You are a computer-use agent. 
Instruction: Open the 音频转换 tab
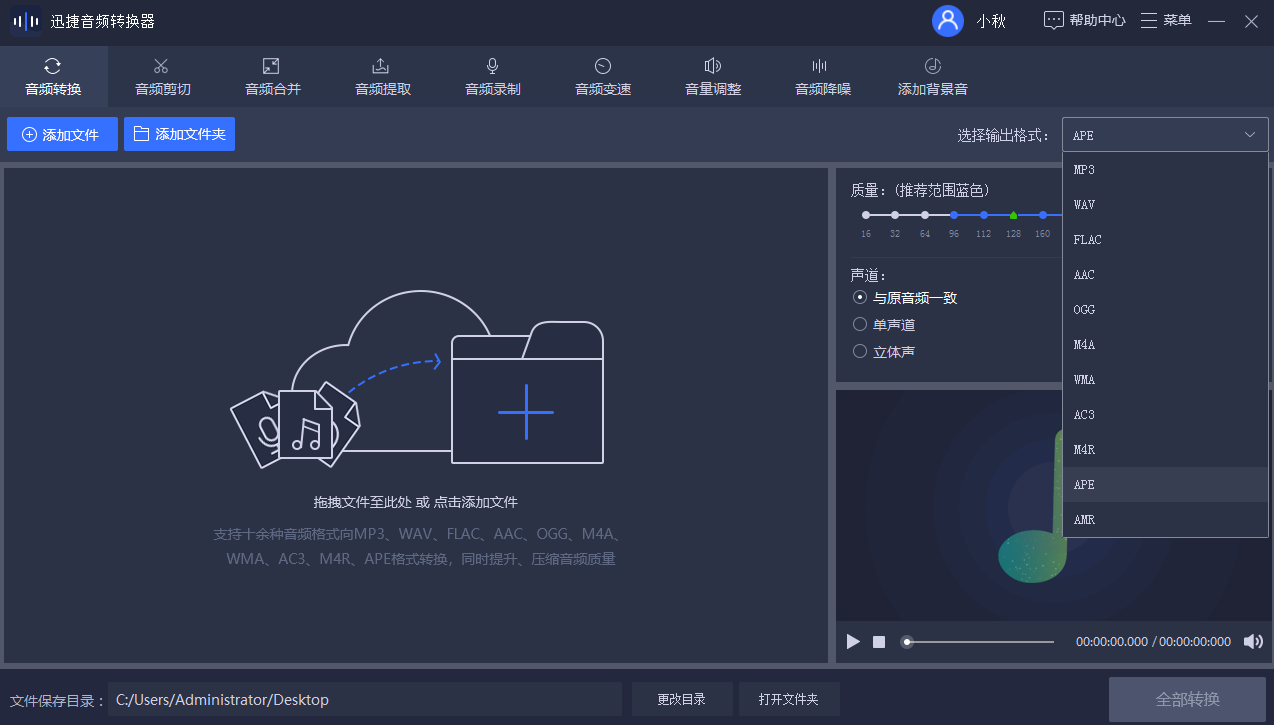(x=53, y=77)
